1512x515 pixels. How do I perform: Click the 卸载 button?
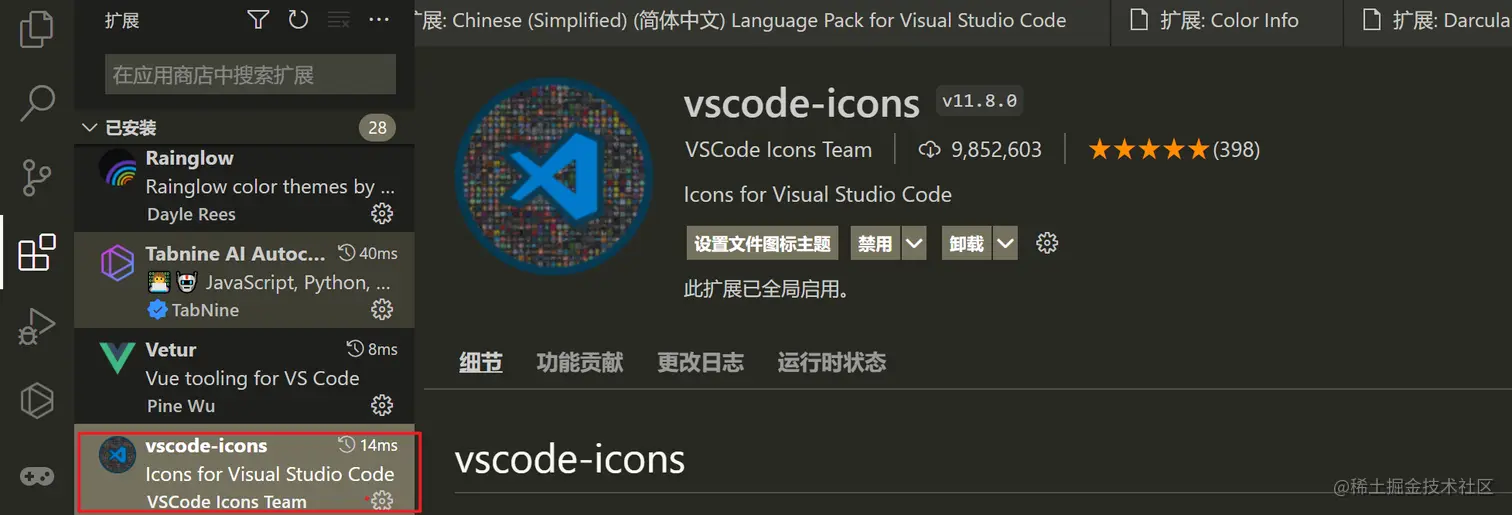[x=967, y=243]
